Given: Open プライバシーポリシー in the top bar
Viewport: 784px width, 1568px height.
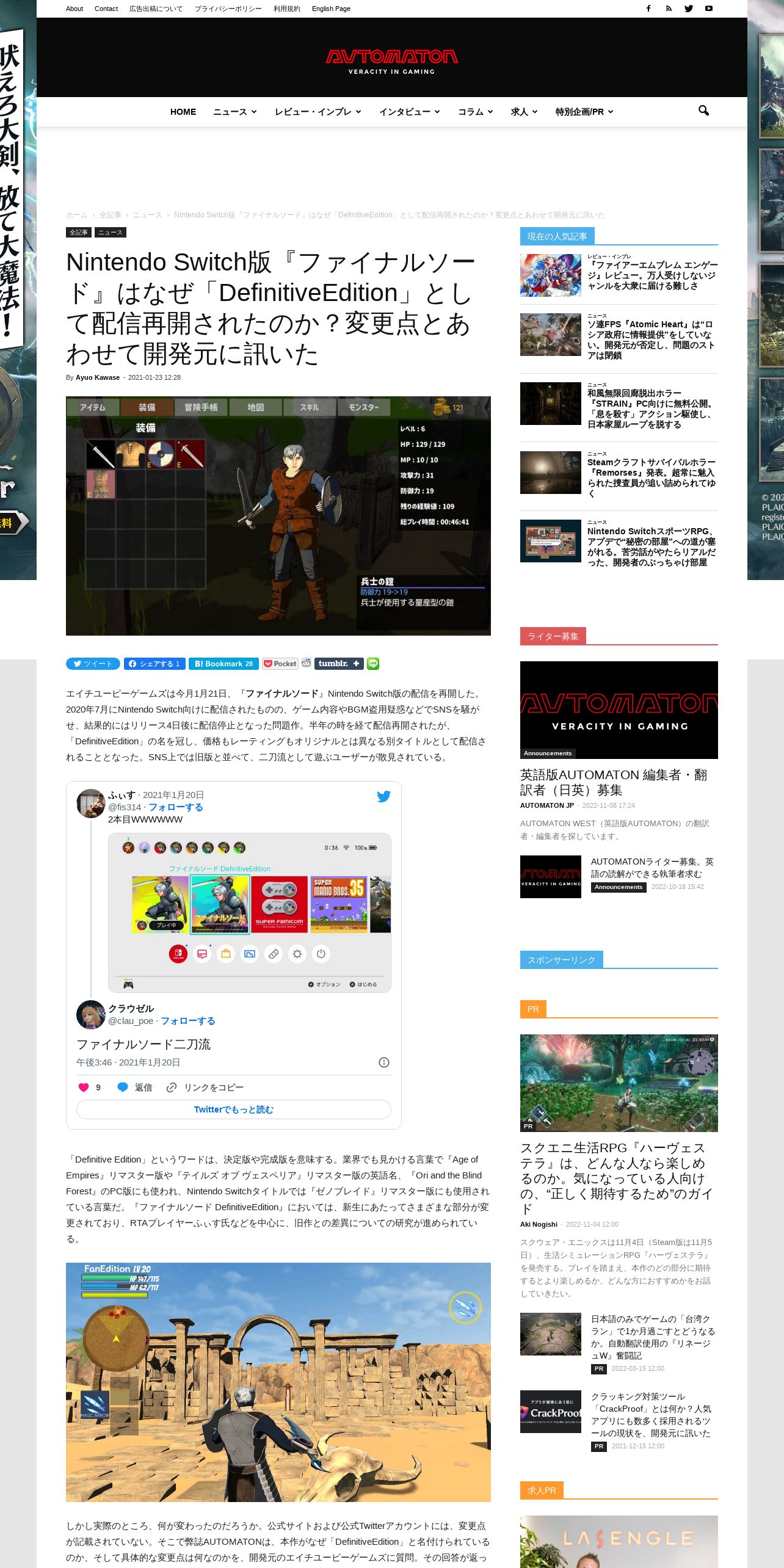Looking at the screenshot, I should (228, 9).
